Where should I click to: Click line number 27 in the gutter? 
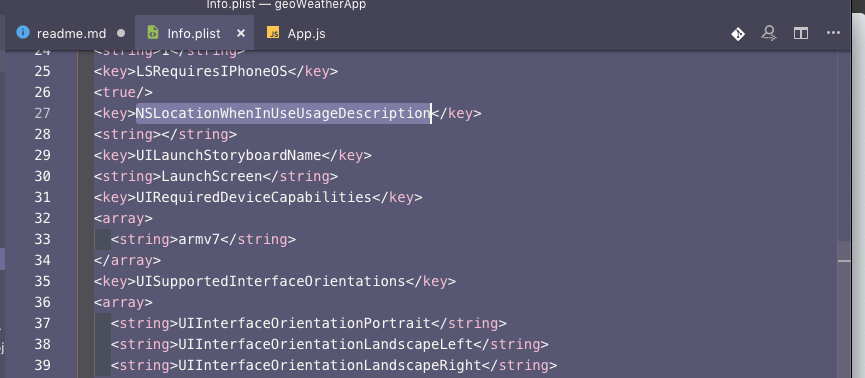(42, 113)
